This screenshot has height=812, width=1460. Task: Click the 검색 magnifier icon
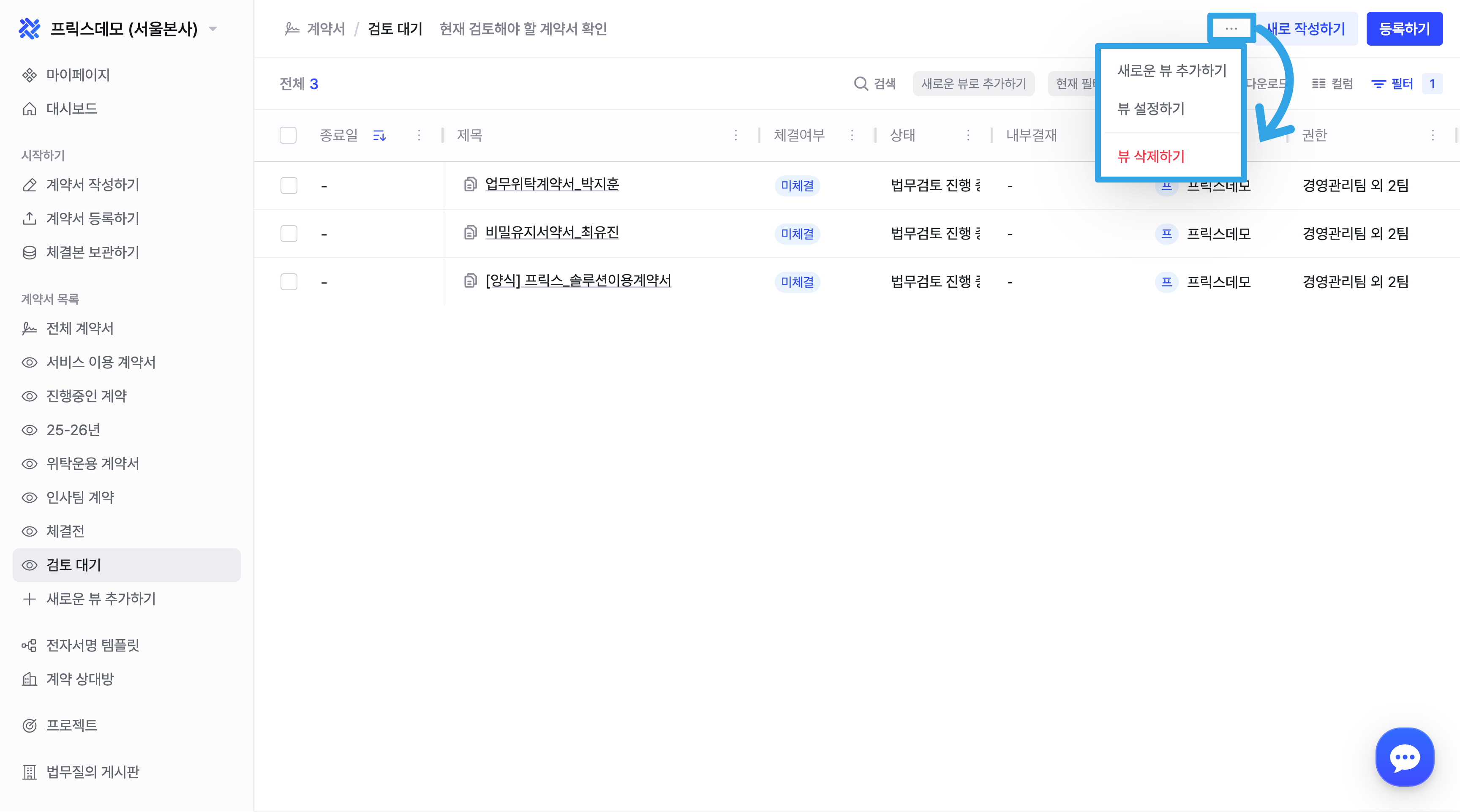click(861, 84)
